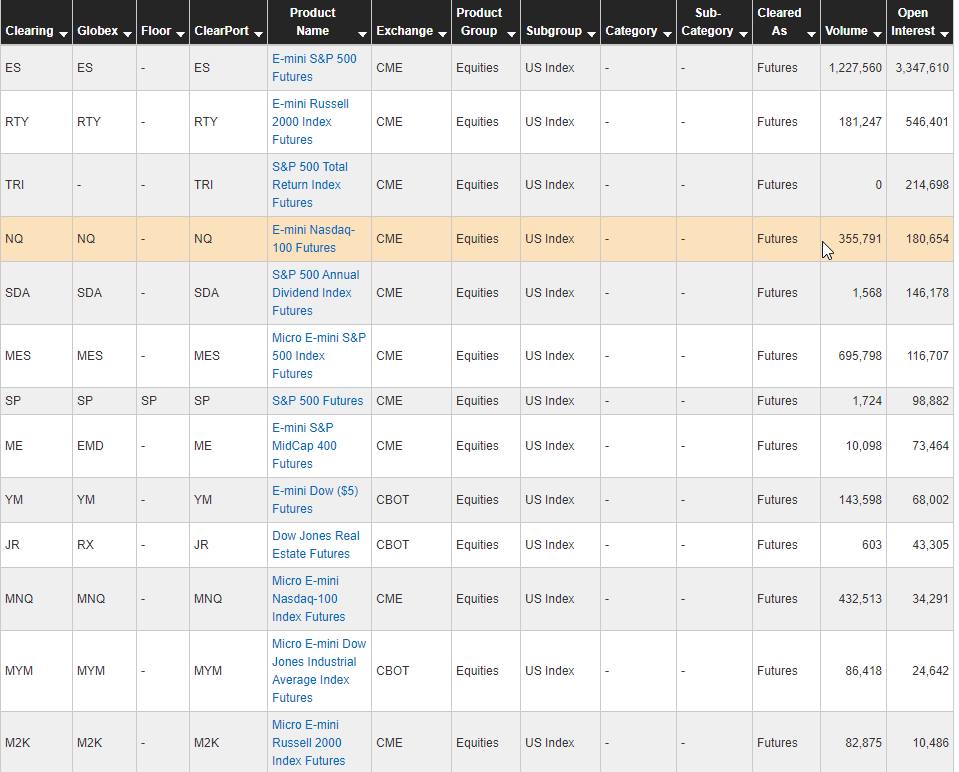Click M2K clearing code cell

(36, 743)
